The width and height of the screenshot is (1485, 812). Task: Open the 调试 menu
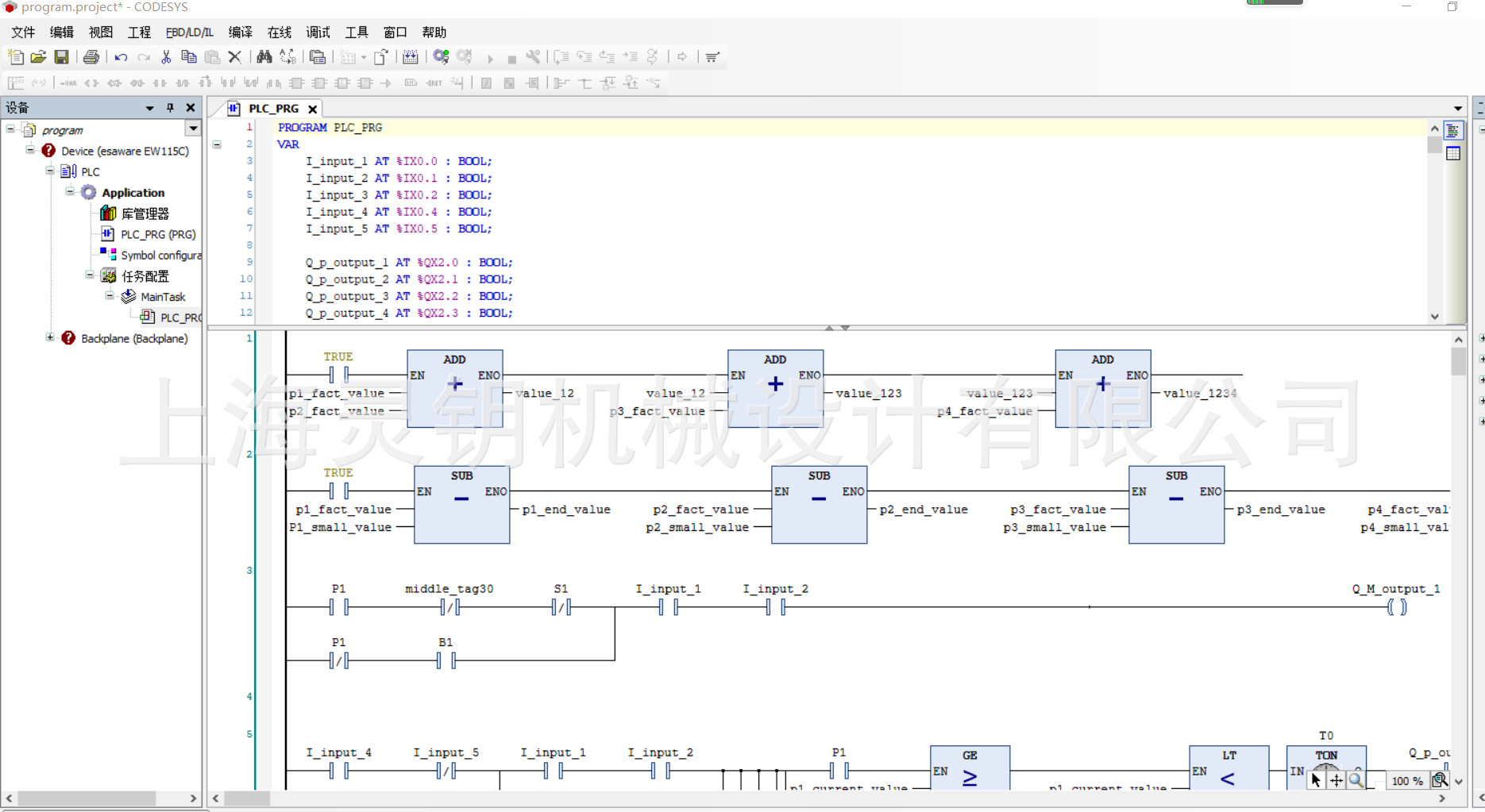coord(318,33)
